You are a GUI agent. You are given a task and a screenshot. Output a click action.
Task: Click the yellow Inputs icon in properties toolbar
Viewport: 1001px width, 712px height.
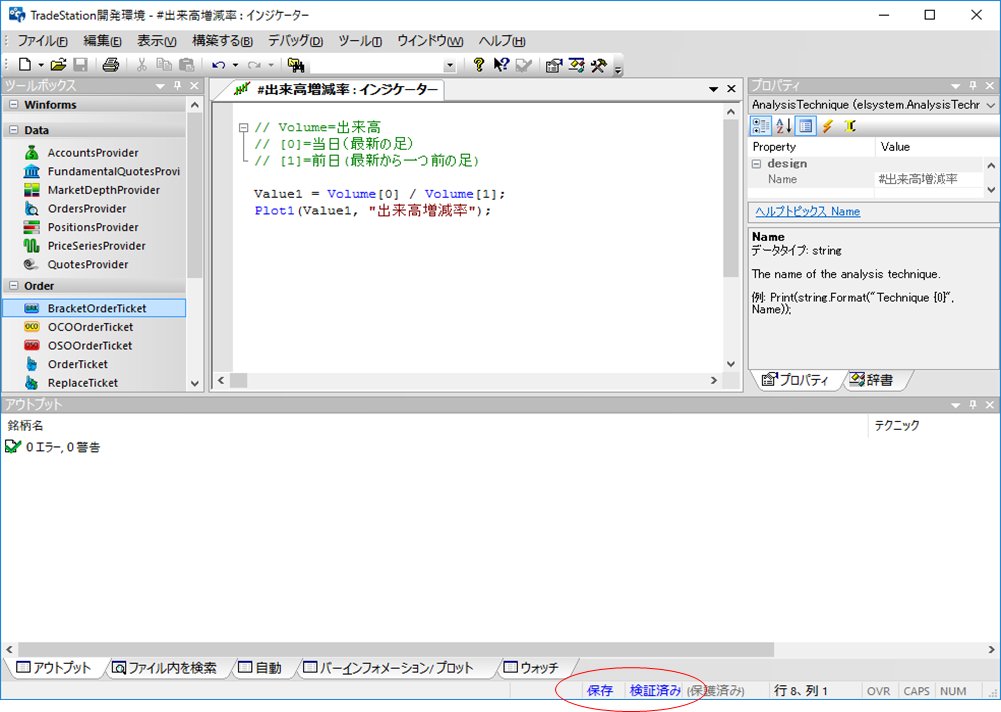(850, 126)
